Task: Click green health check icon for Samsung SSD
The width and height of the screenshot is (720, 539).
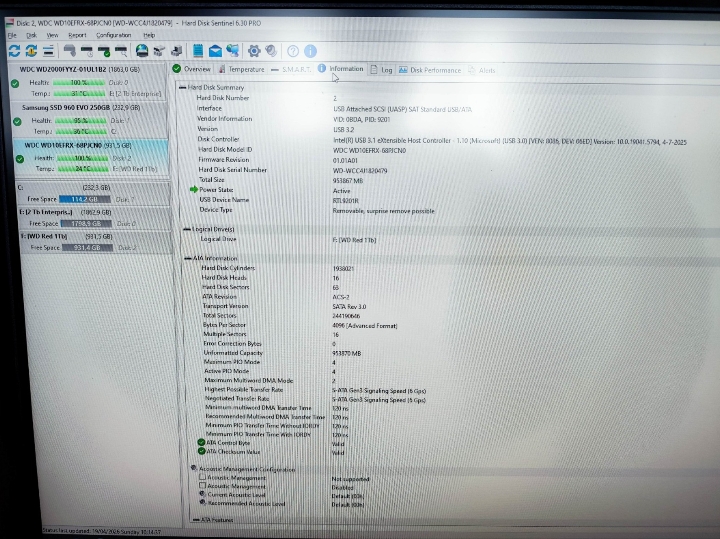Action: click(x=17, y=122)
